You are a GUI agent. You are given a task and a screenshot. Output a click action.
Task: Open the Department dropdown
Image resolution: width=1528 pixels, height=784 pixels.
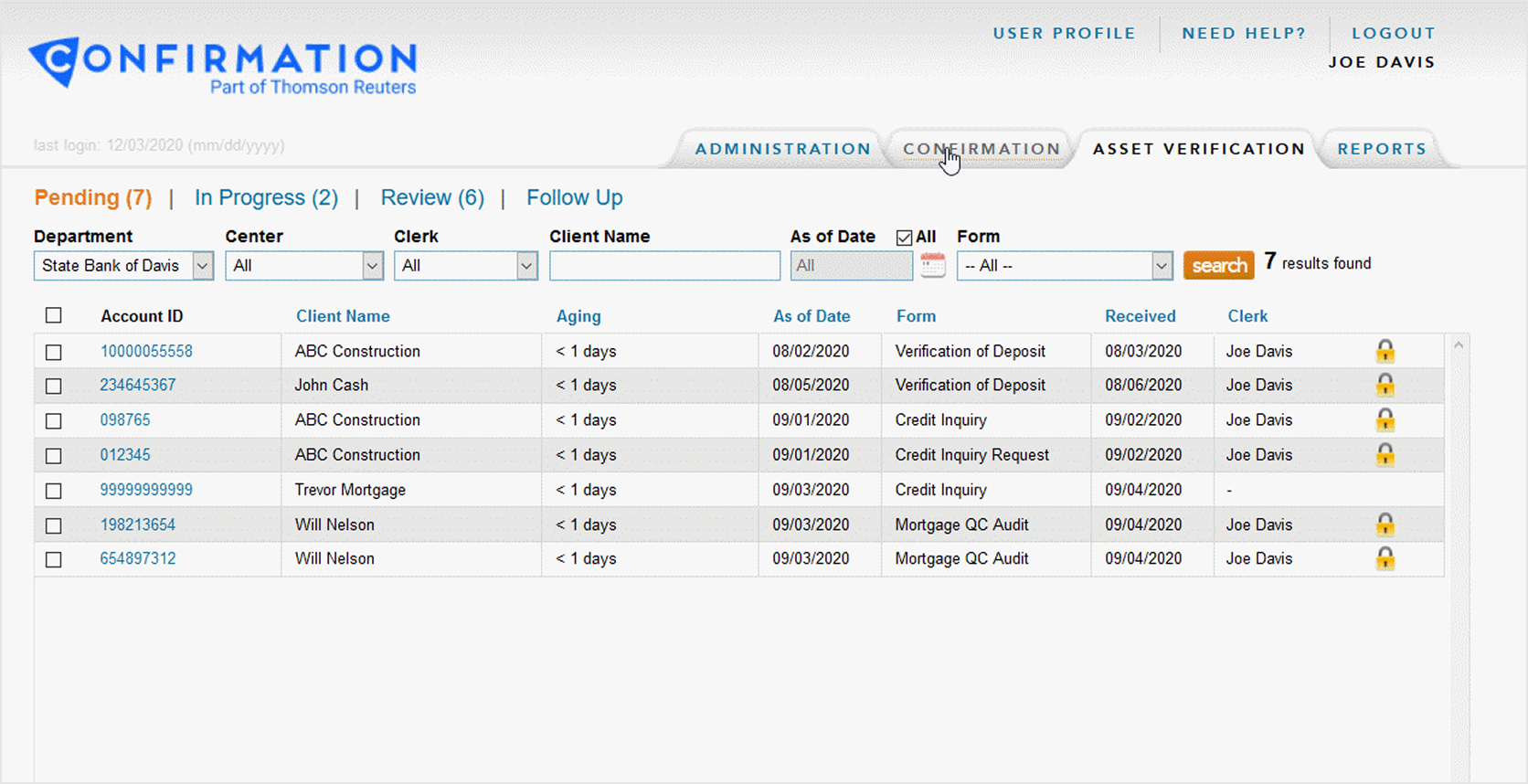coord(123,266)
